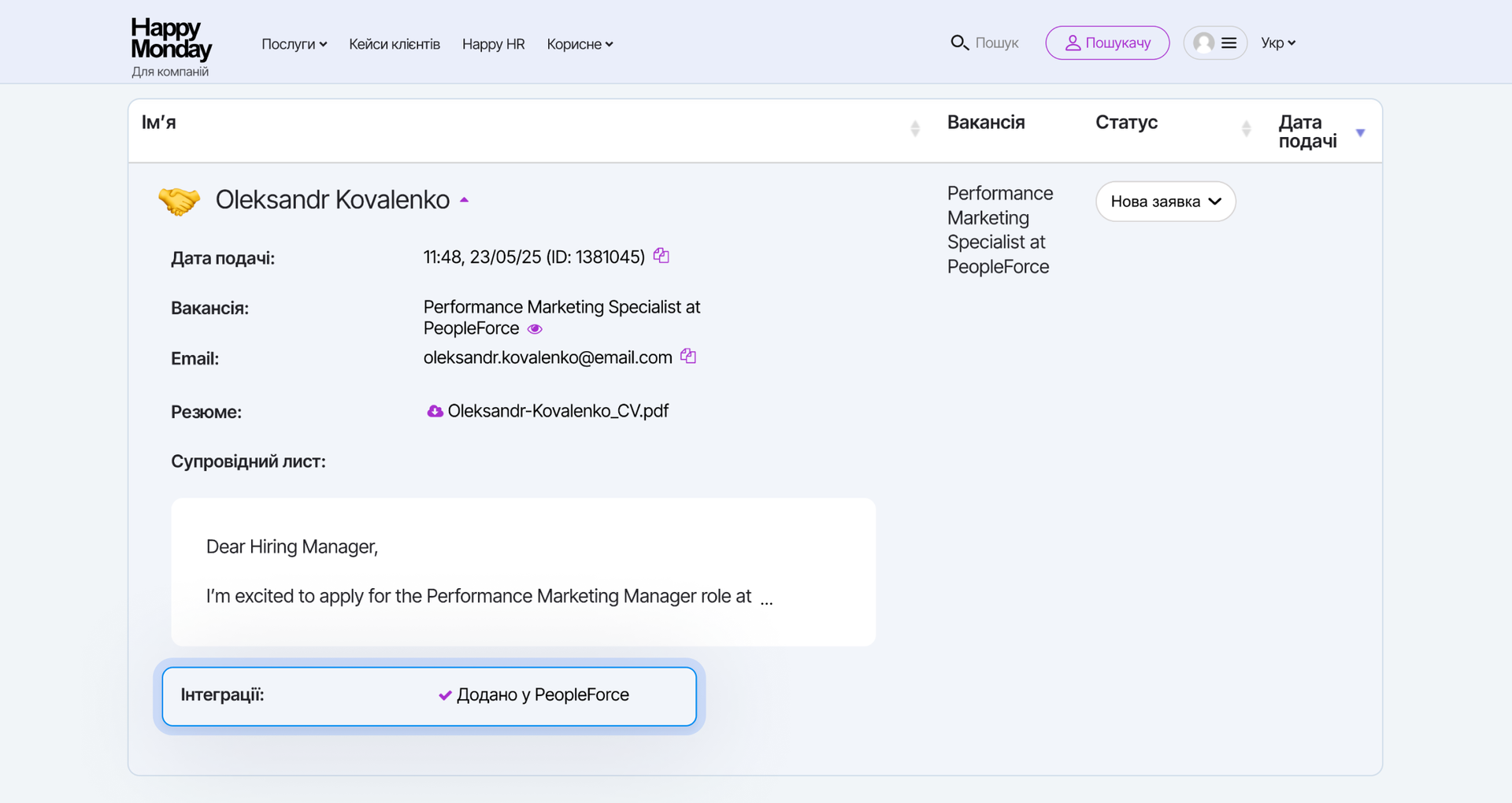
Task: Click the handshake icon beside Oleksandr Kovalenko
Action: (x=180, y=201)
